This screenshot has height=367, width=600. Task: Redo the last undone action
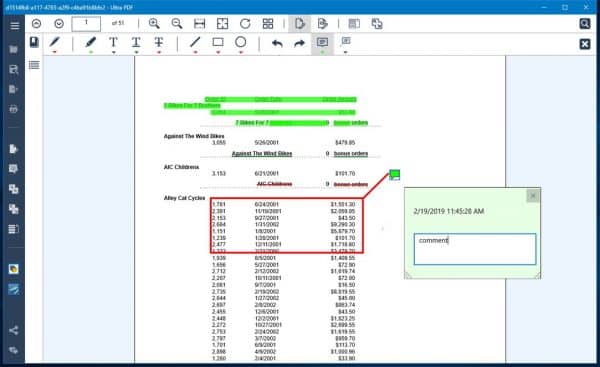click(300, 43)
